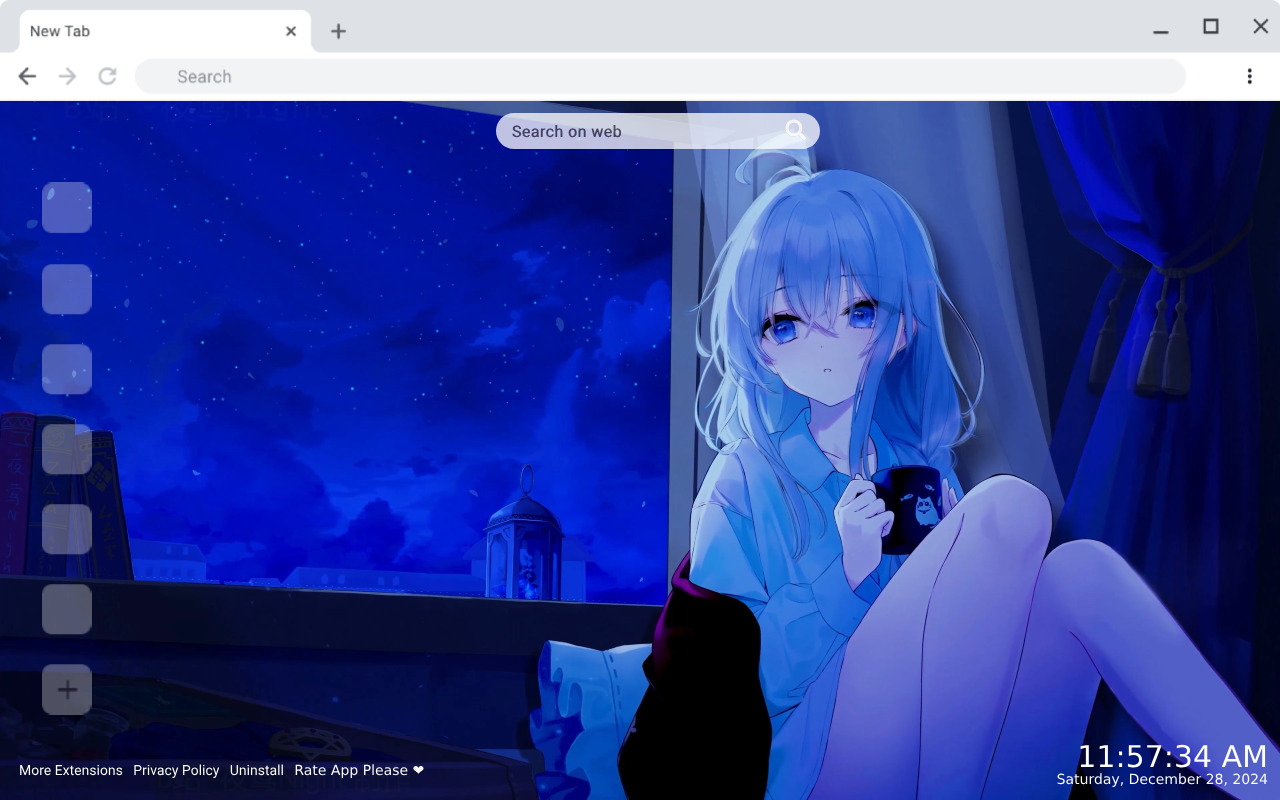The height and width of the screenshot is (800, 1280).
Task: Open the first sidebar shortcut tile
Action: 66,208
